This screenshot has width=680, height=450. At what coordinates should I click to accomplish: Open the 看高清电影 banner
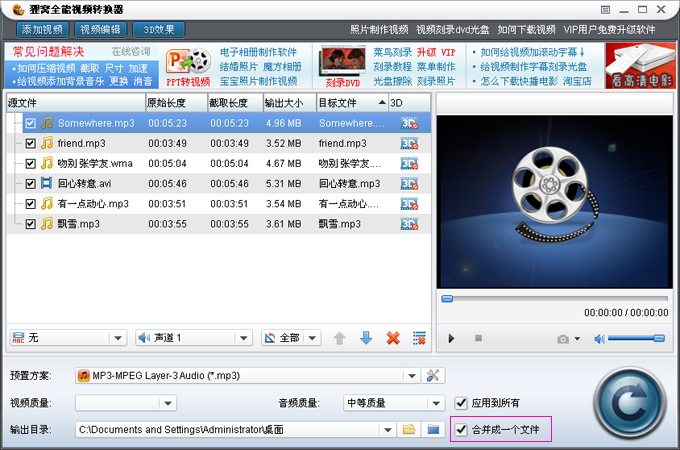641,66
